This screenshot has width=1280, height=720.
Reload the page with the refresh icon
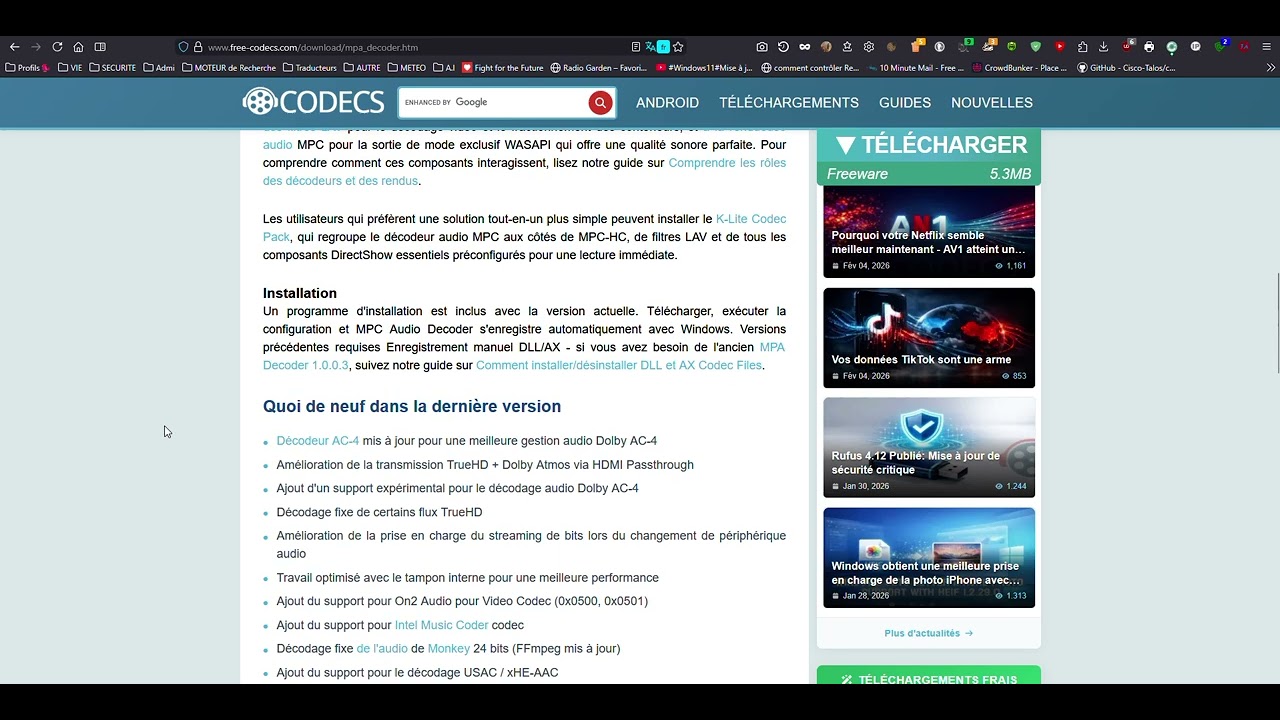(57, 47)
